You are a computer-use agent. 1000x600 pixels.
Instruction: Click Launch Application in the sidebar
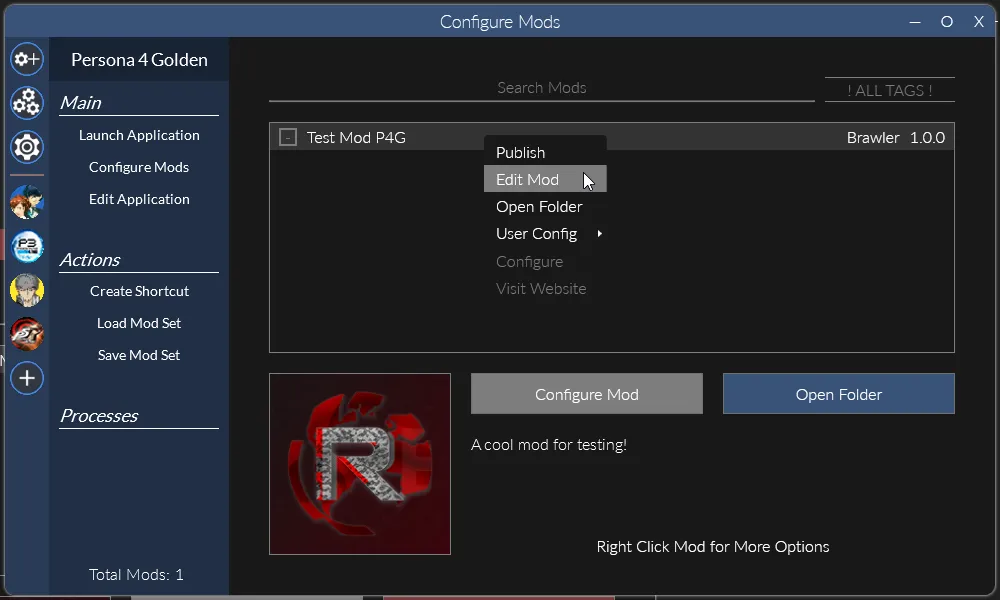pos(139,135)
